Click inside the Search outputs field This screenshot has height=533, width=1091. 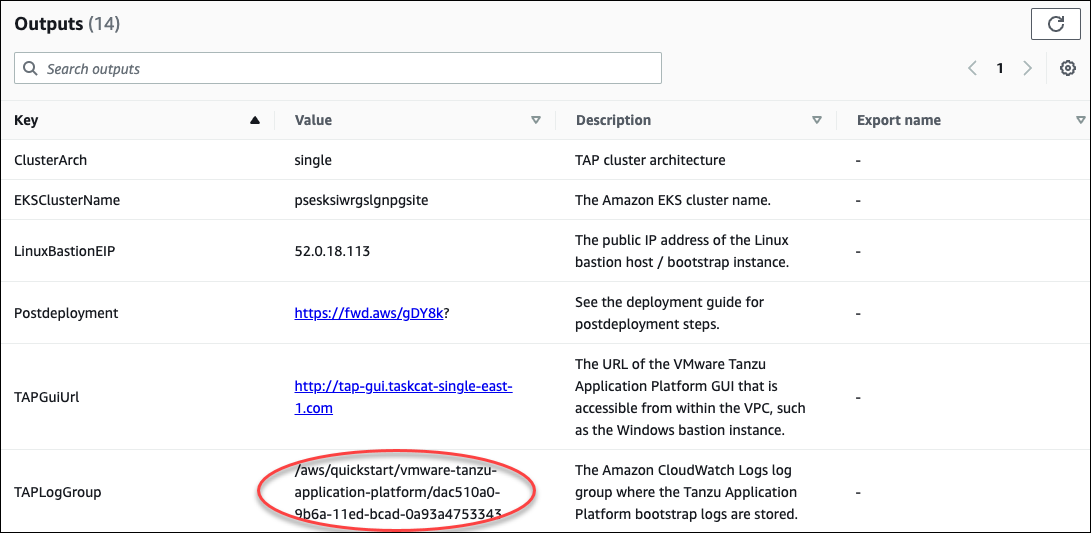click(340, 69)
